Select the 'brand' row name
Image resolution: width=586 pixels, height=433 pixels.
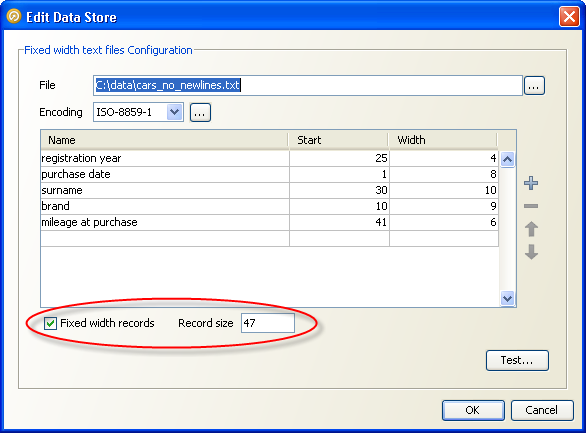click(x=165, y=206)
